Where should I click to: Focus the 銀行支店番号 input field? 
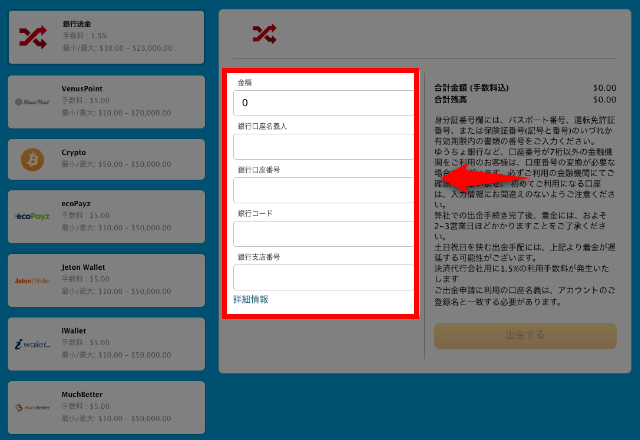point(324,277)
